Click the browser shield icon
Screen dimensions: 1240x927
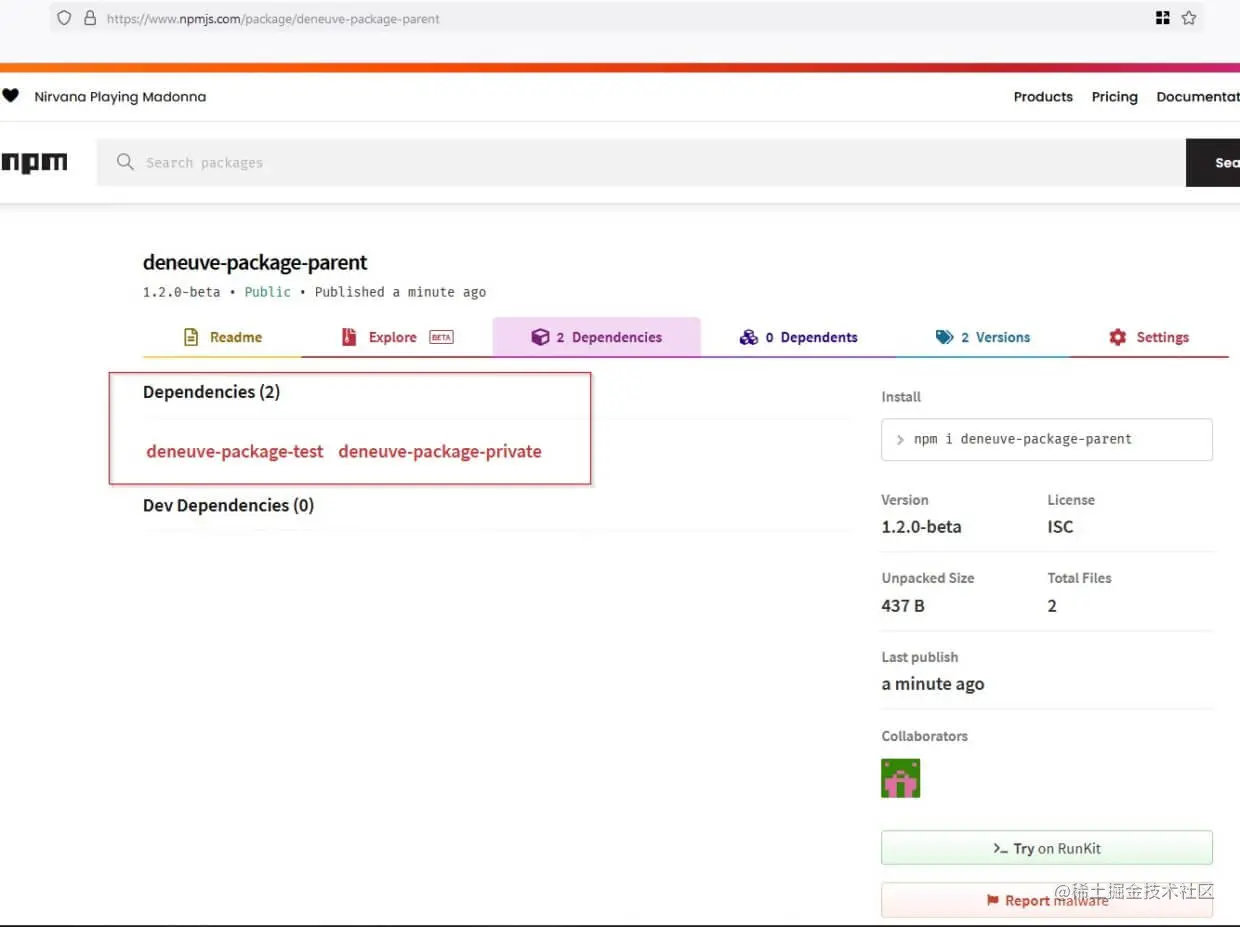tap(64, 17)
